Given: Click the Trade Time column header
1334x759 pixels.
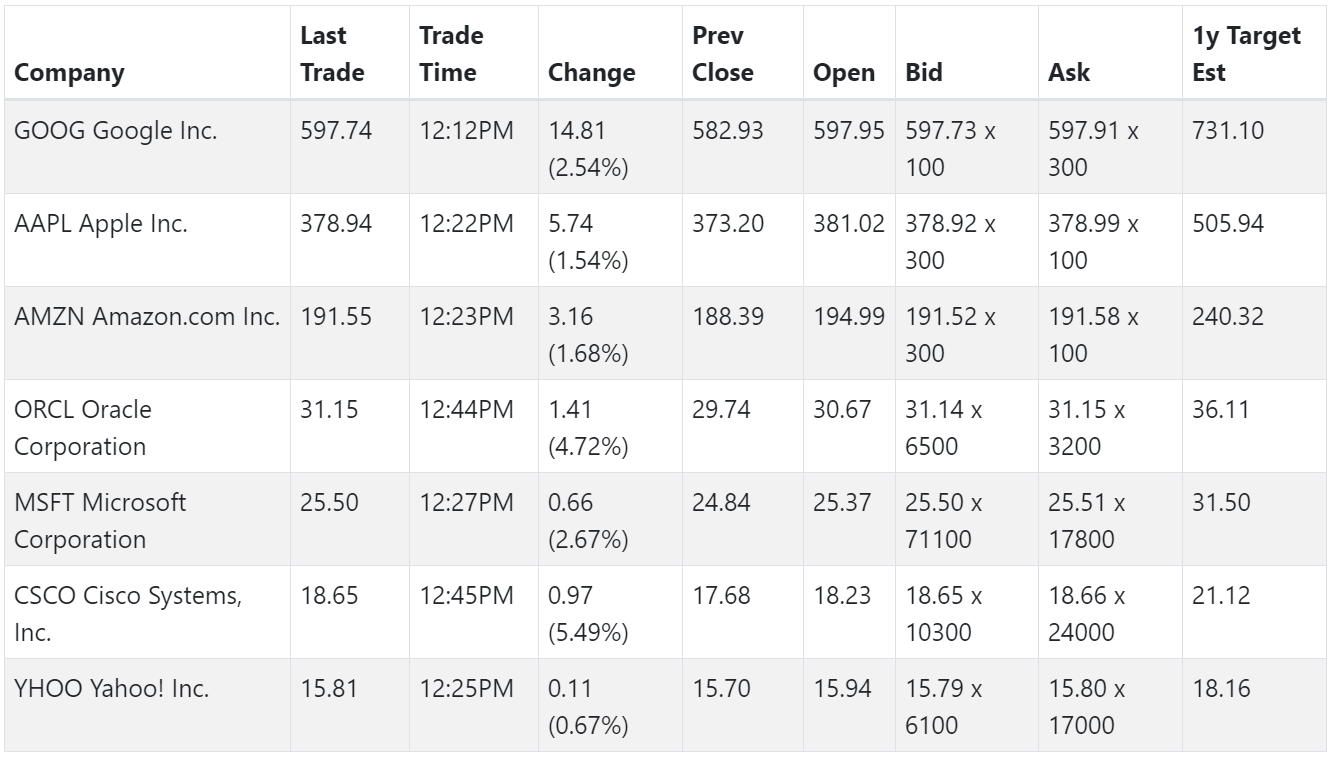Looking at the screenshot, I should click(x=474, y=53).
